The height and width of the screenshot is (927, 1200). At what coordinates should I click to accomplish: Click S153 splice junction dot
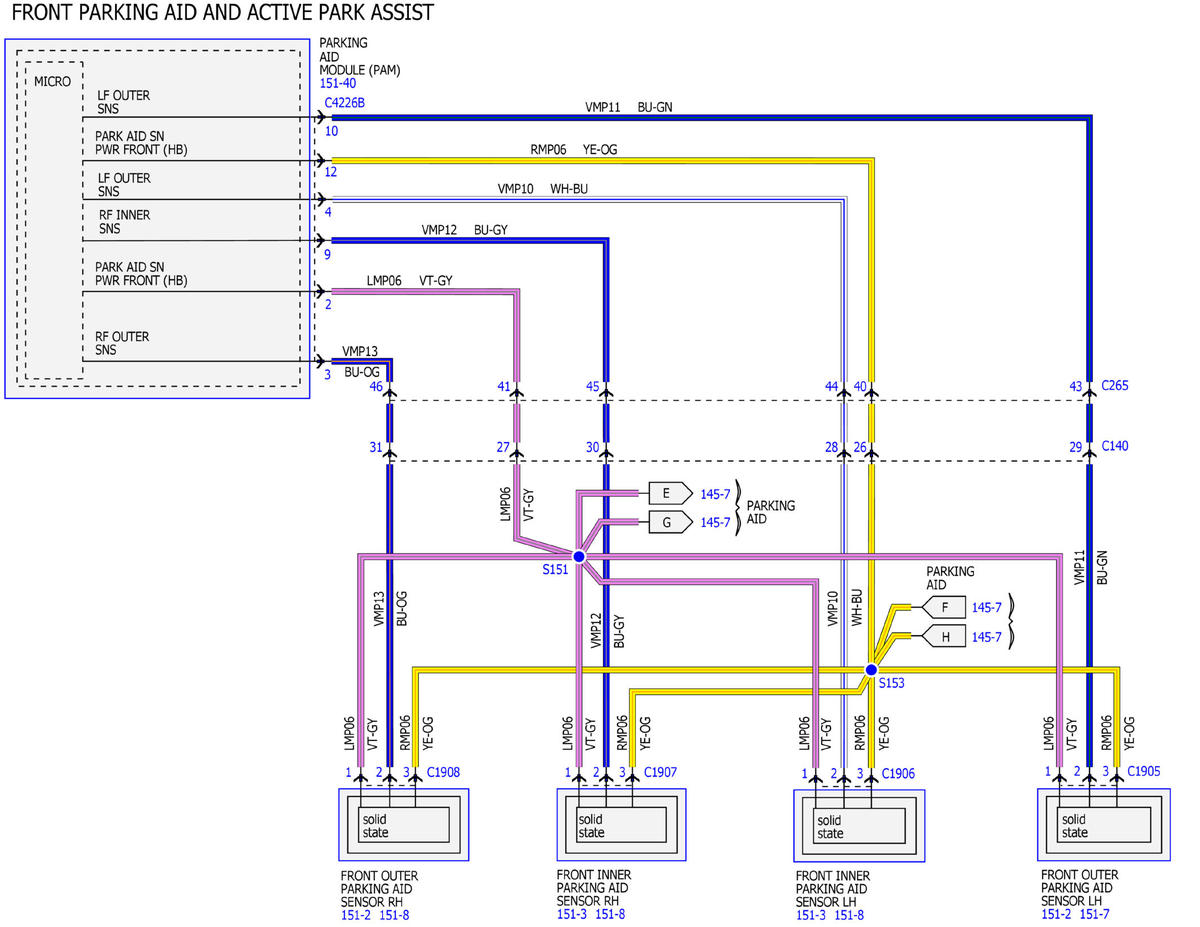(x=871, y=670)
